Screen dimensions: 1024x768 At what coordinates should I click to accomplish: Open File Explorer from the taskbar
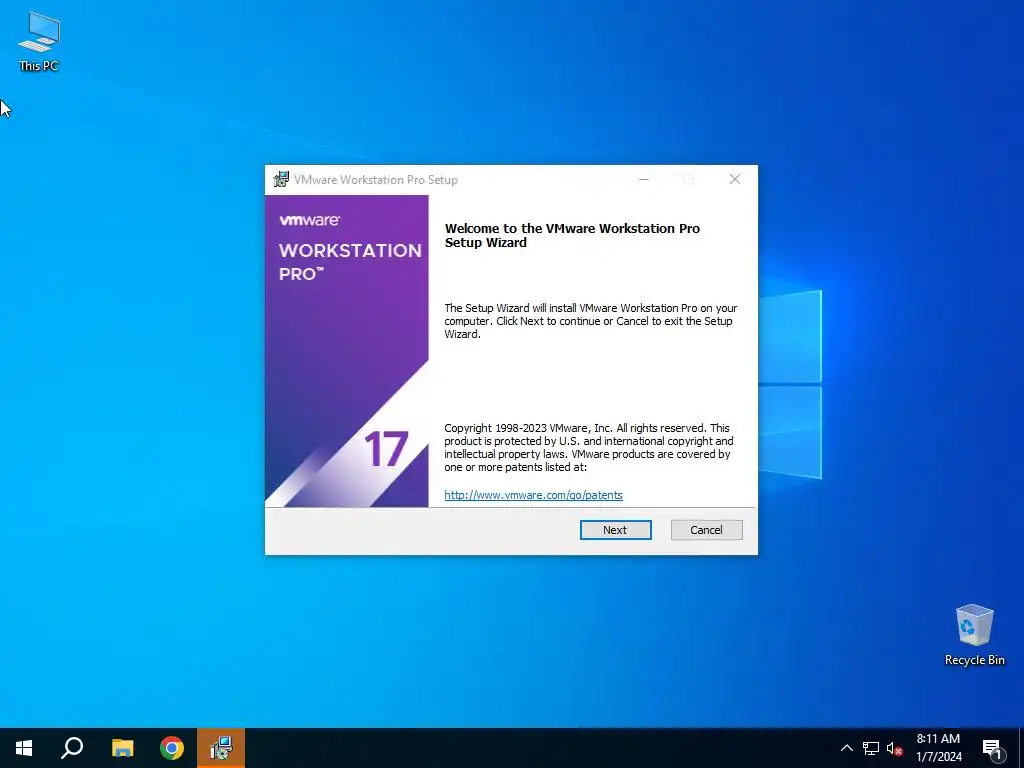[x=122, y=748]
